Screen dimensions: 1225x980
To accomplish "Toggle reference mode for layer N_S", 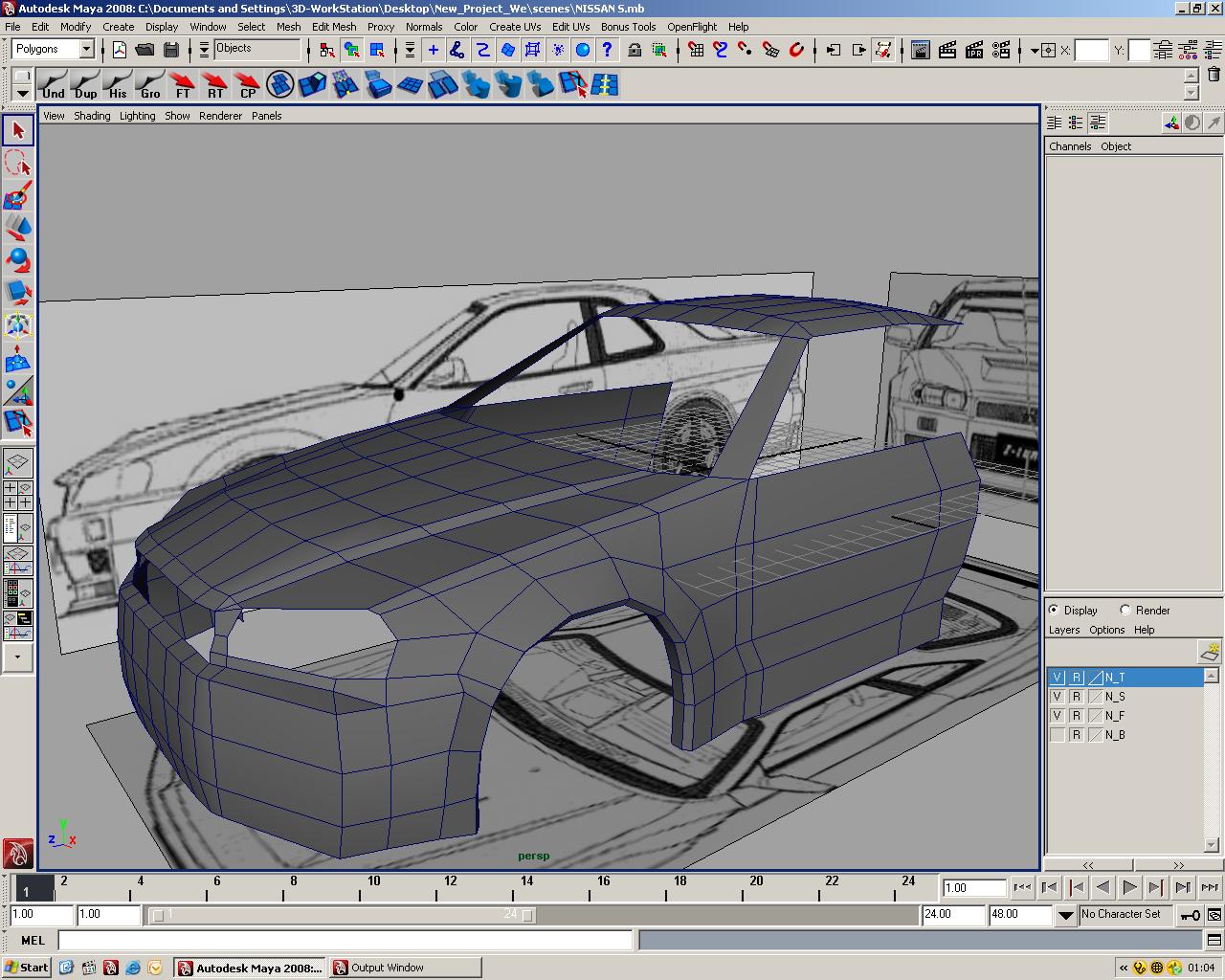I will [x=1076, y=696].
